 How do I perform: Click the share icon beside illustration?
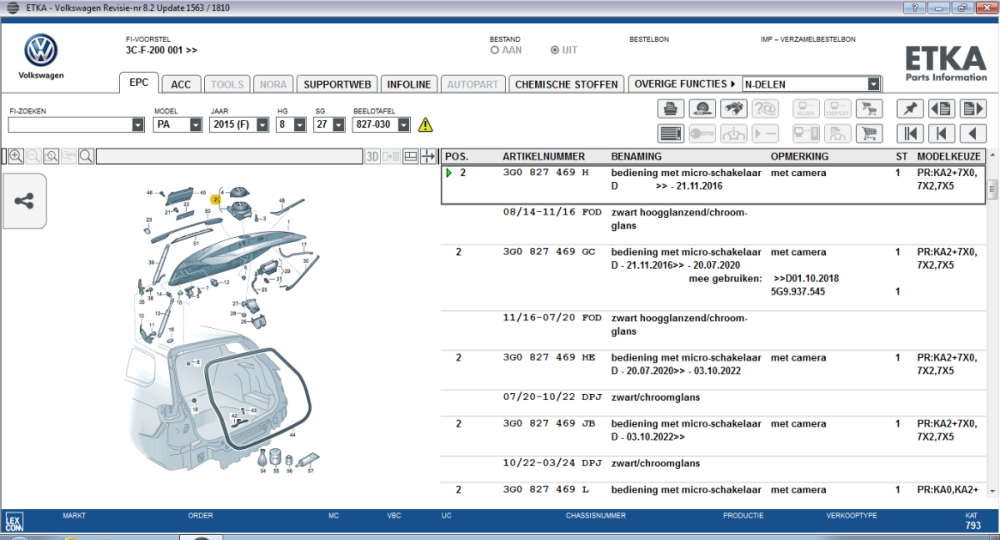click(x=24, y=201)
